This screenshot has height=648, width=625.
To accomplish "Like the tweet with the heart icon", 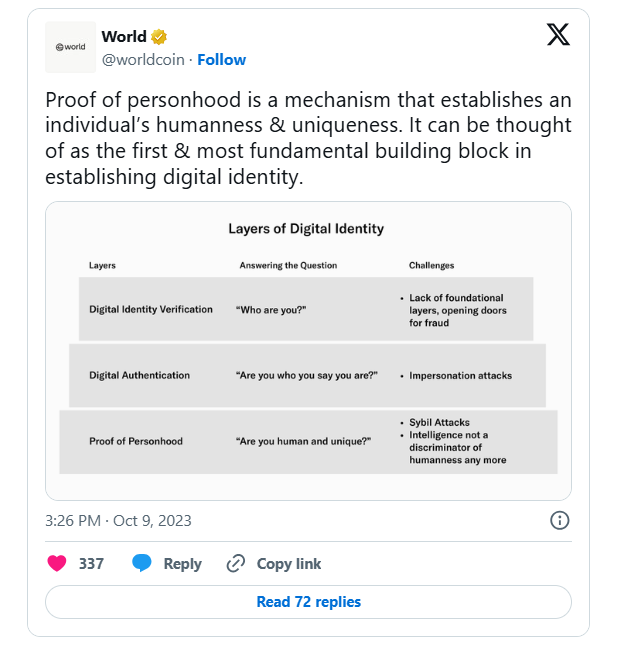I will 57,563.
